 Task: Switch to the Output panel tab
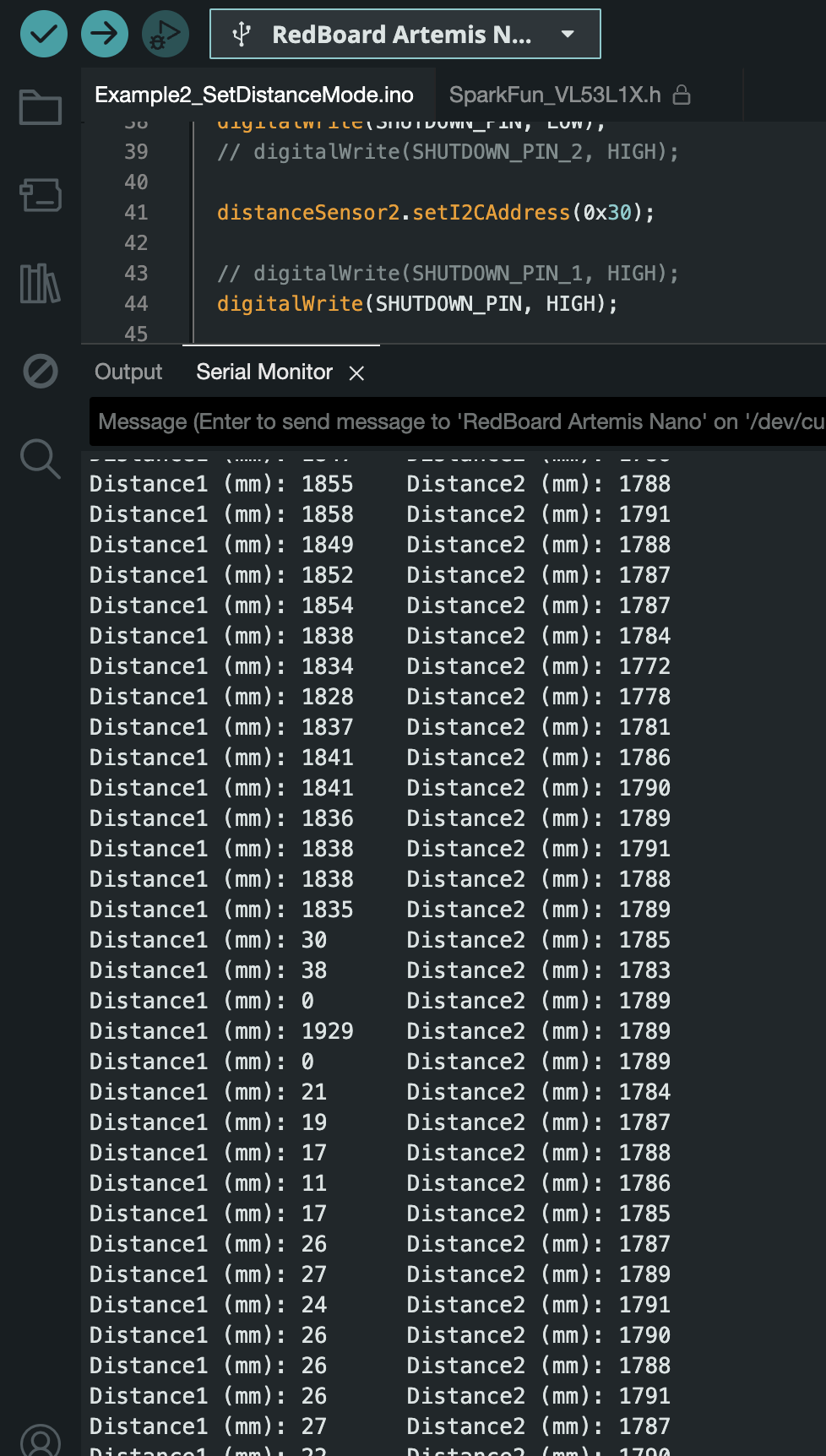click(128, 372)
